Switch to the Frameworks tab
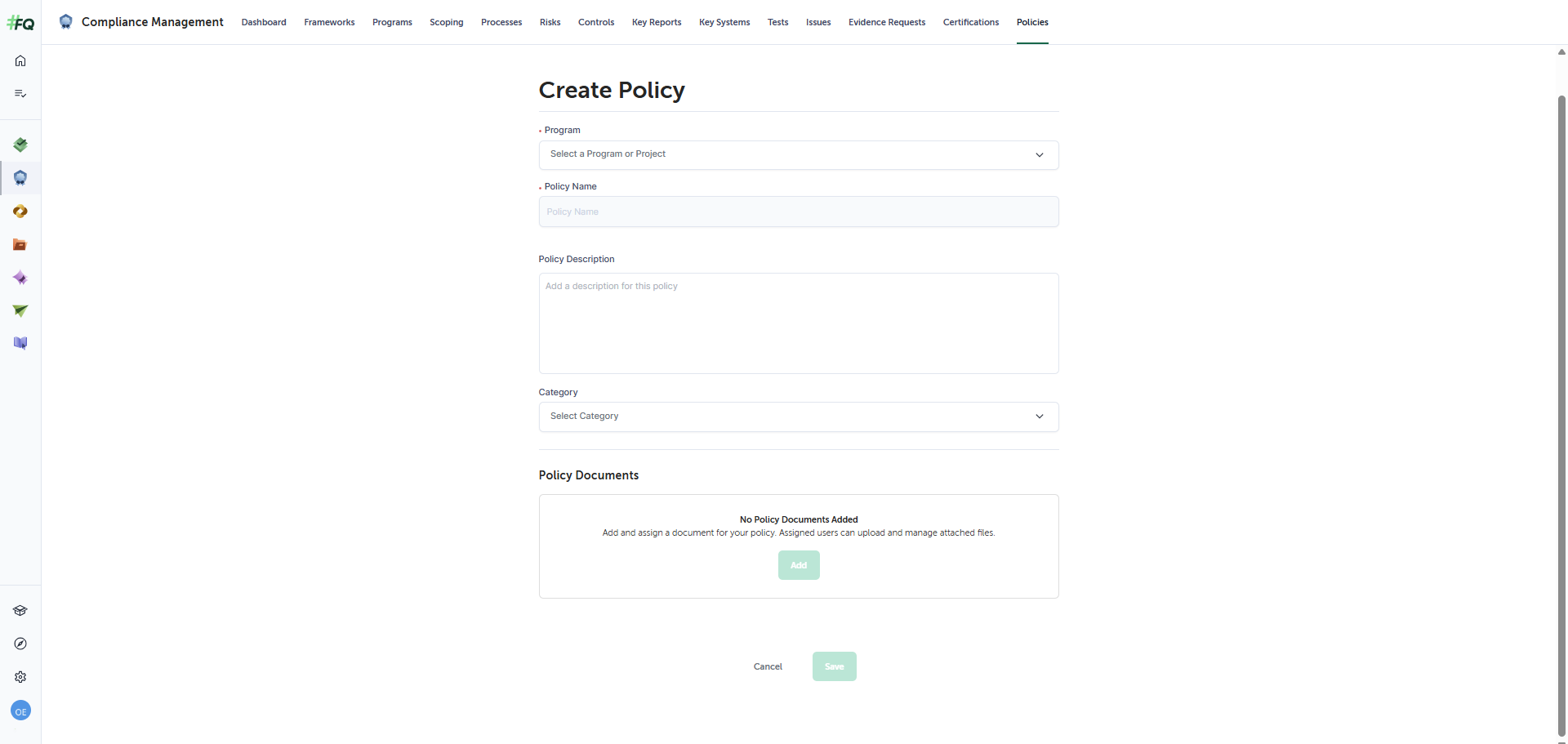 (x=329, y=22)
